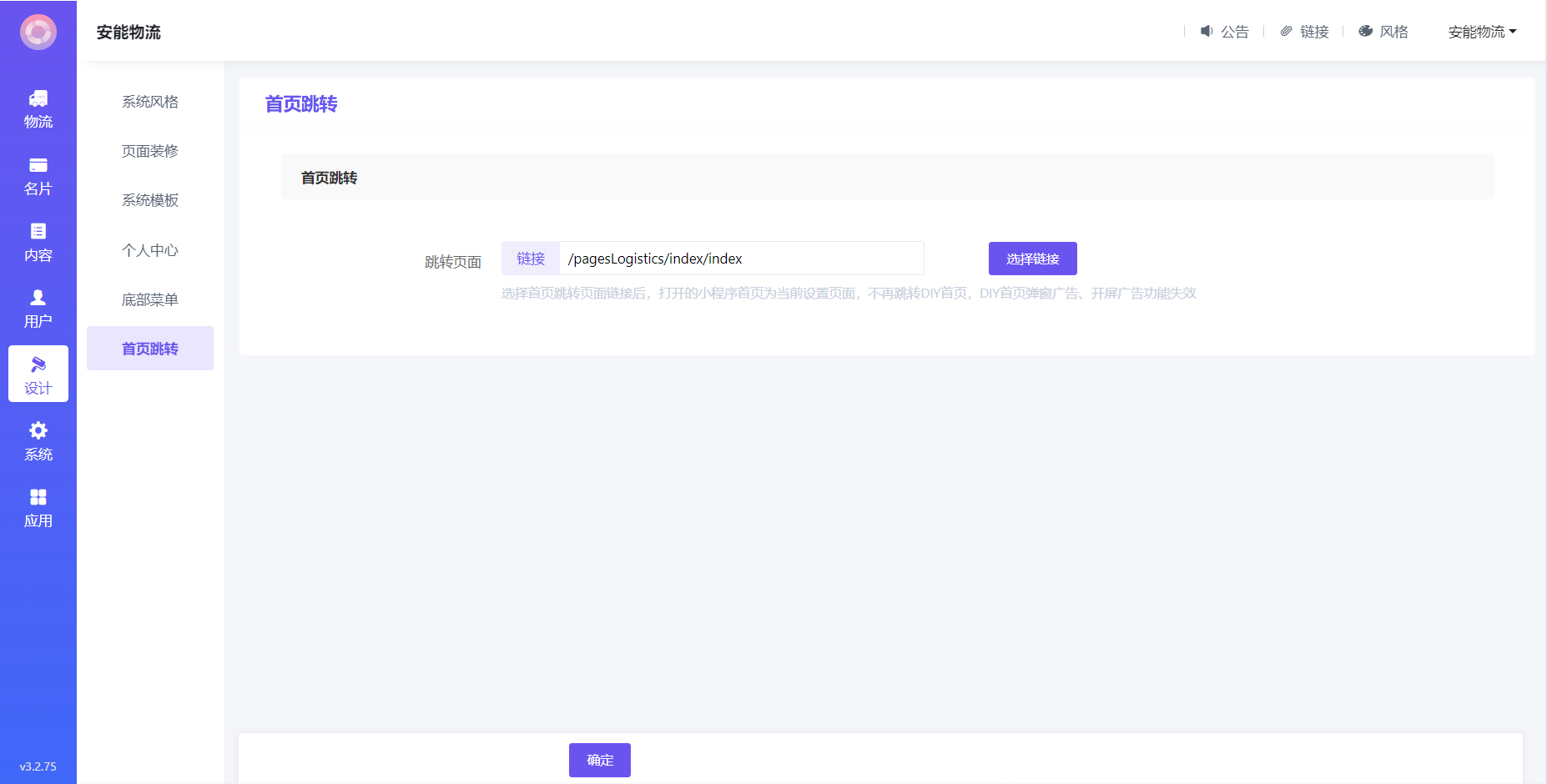This screenshot has height=784, width=1547.
Task: Select 底部菜单 in side menu
Action: click(x=150, y=299)
